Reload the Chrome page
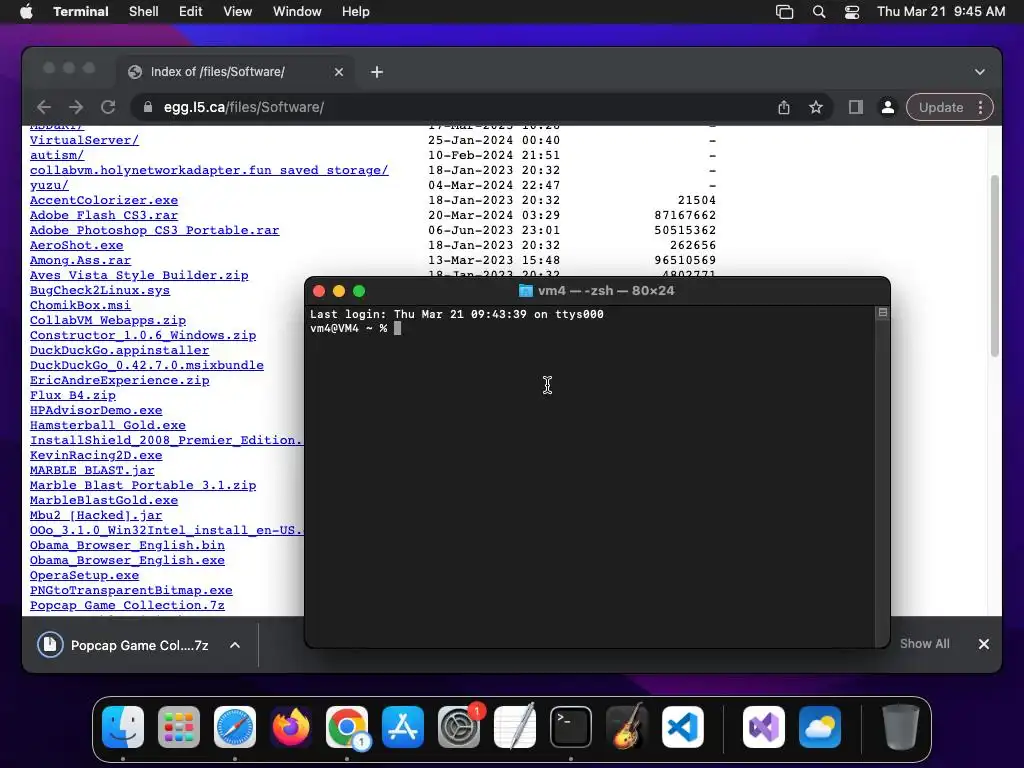The image size is (1024, 768). pyautogui.click(x=108, y=107)
